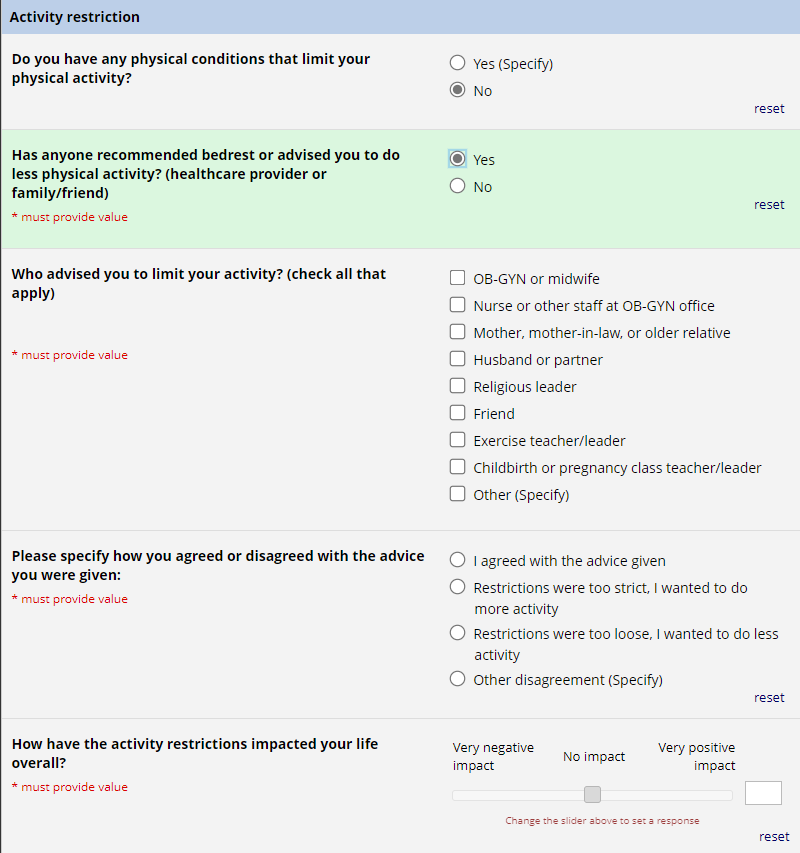The height and width of the screenshot is (853, 800).
Task: Select "I agreed with the advice given"
Action: 457,559
